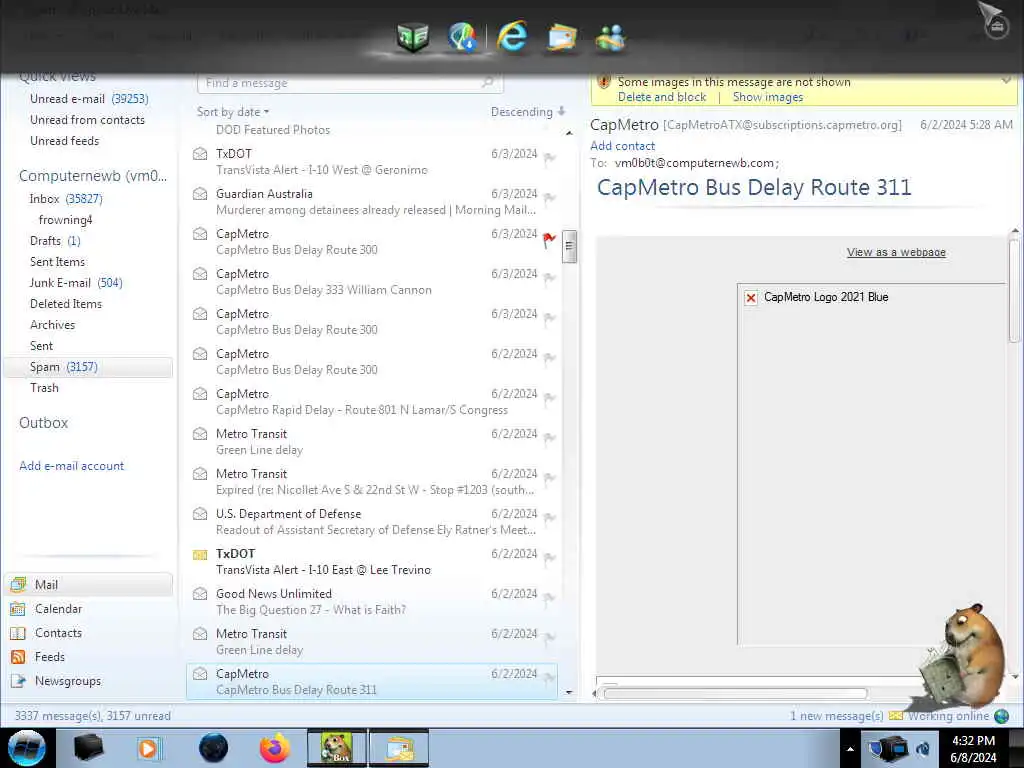Image resolution: width=1024 pixels, height=768 pixels.
Task: Click message list scroll down arrow
Action: (569, 692)
